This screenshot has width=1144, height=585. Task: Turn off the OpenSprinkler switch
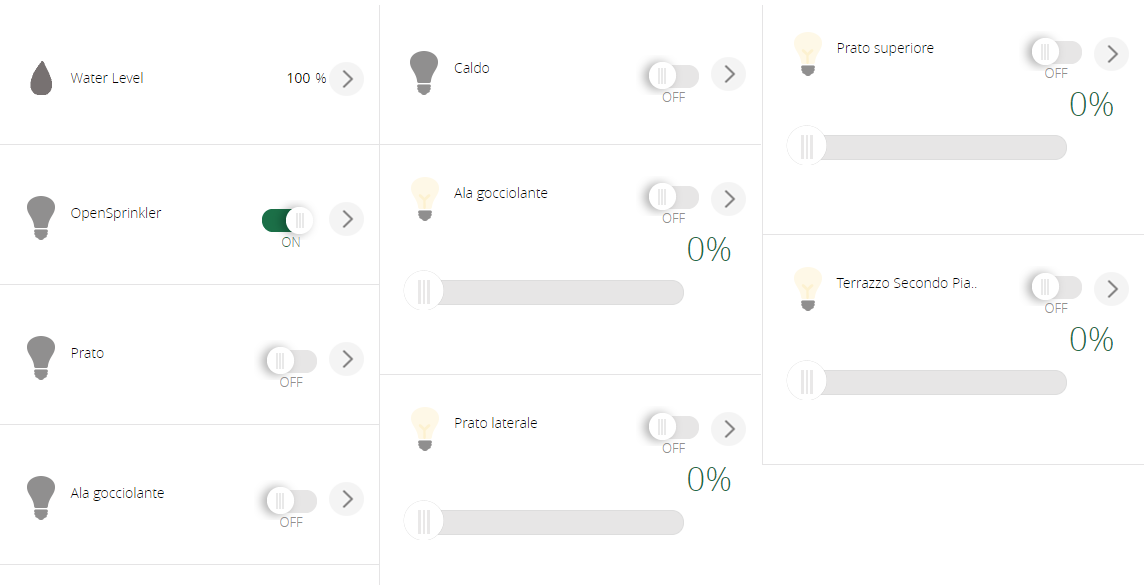(x=287, y=220)
